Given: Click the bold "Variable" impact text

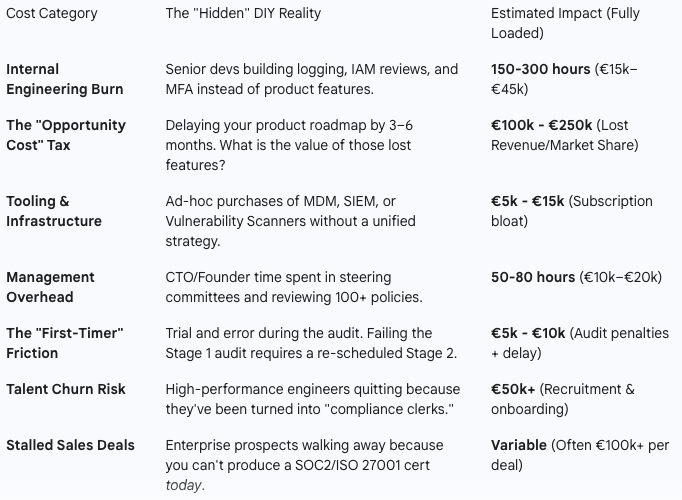Looking at the screenshot, I should tap(519, 445).
